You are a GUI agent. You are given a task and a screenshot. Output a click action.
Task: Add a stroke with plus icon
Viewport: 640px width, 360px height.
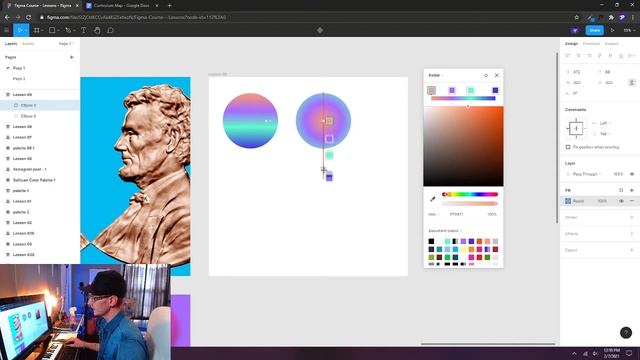pos(632,217)
